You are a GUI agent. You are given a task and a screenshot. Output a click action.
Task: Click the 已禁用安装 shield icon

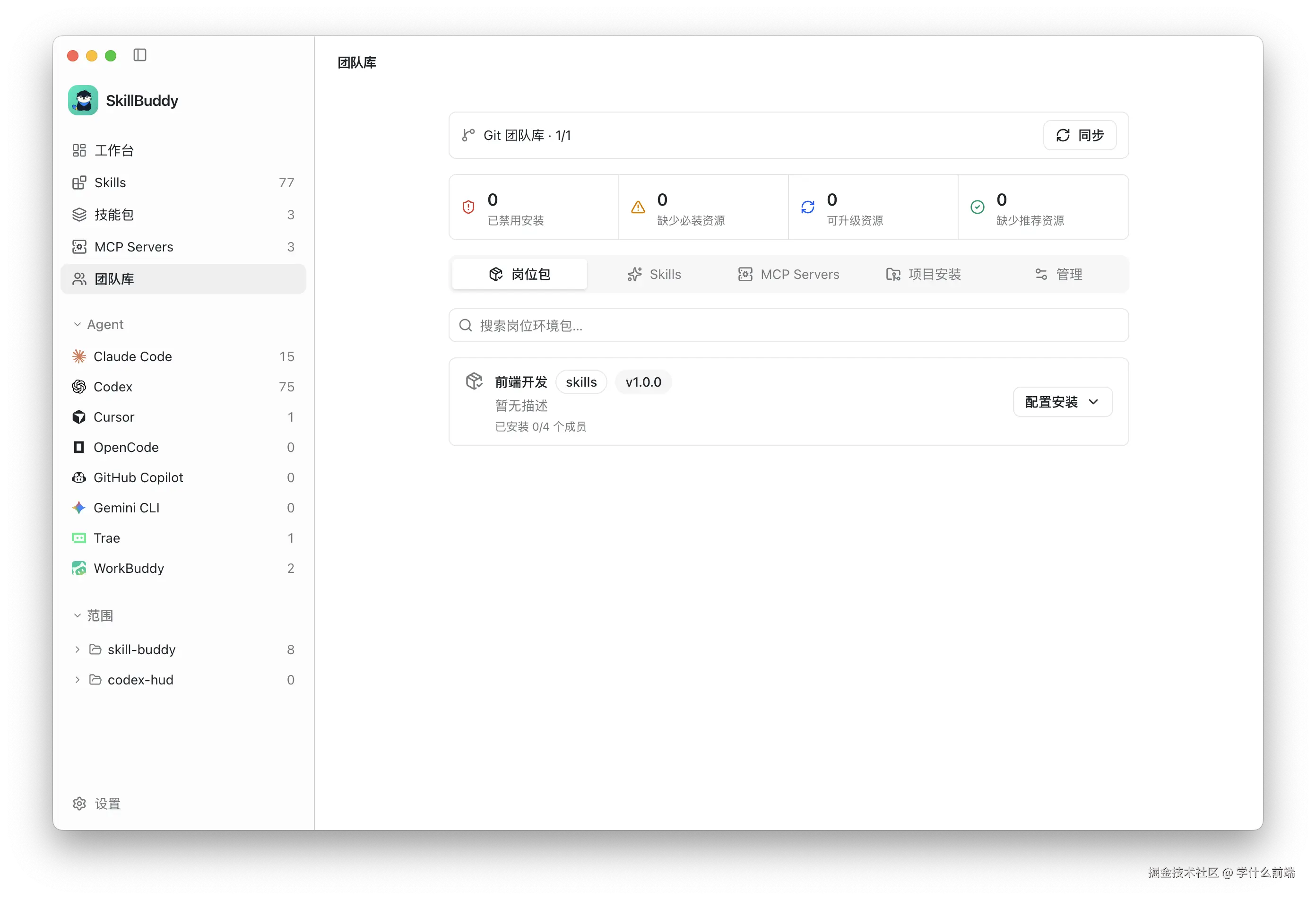[468, 208]
